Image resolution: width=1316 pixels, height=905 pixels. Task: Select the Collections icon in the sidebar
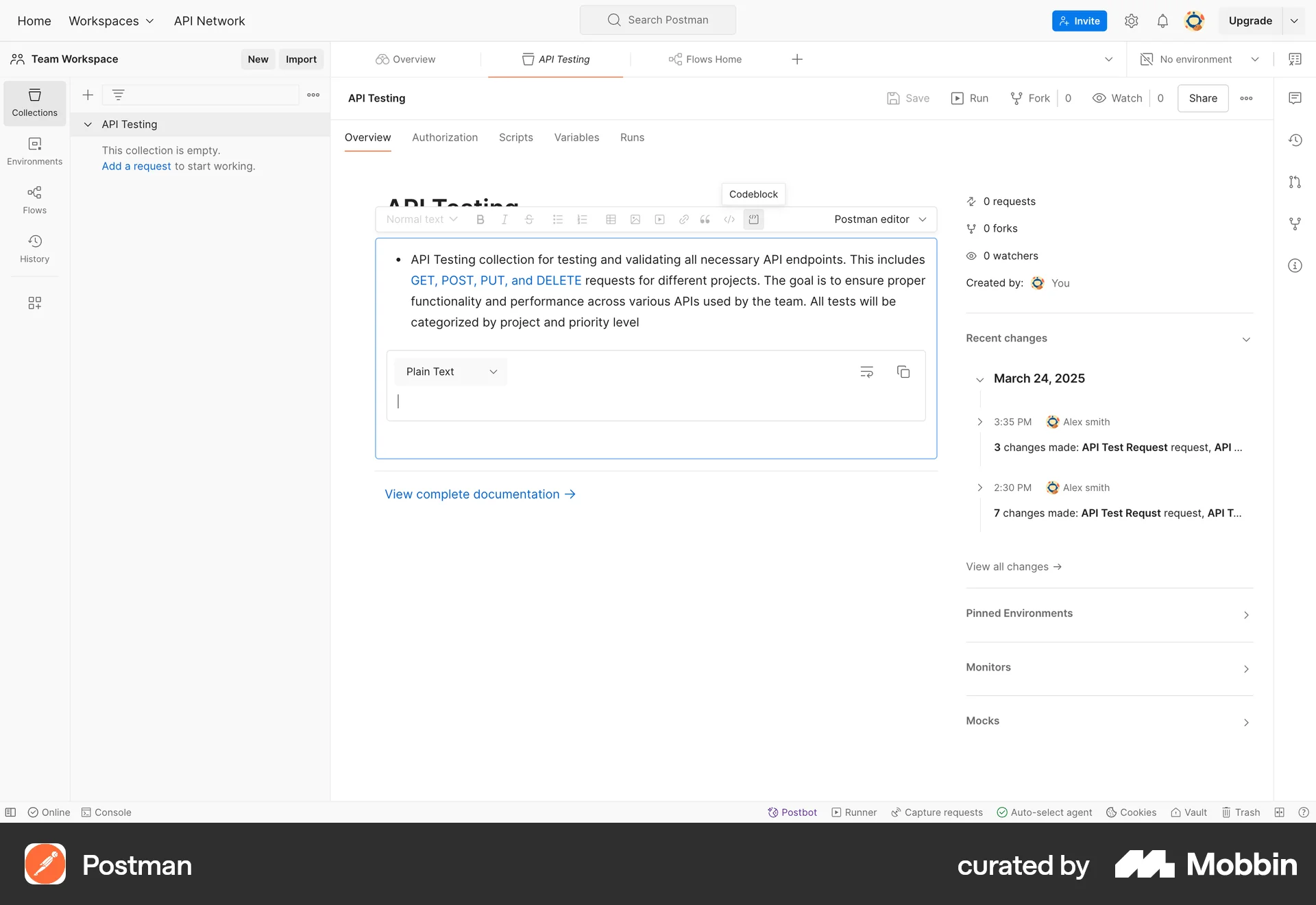tap(34, 101)
